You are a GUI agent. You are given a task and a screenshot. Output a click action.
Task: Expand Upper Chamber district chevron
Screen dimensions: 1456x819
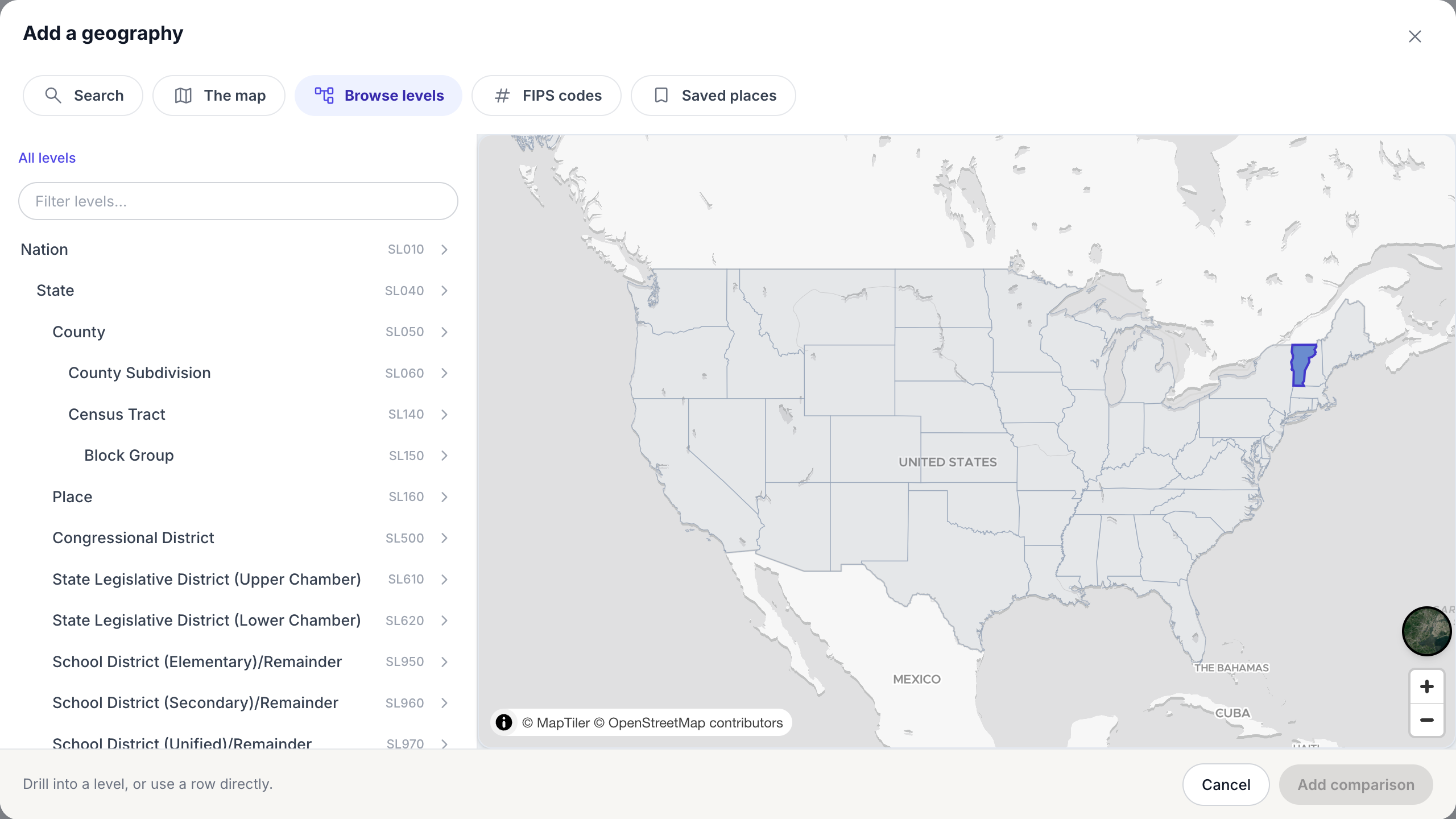pyautogui.click(x=445, y=580)
